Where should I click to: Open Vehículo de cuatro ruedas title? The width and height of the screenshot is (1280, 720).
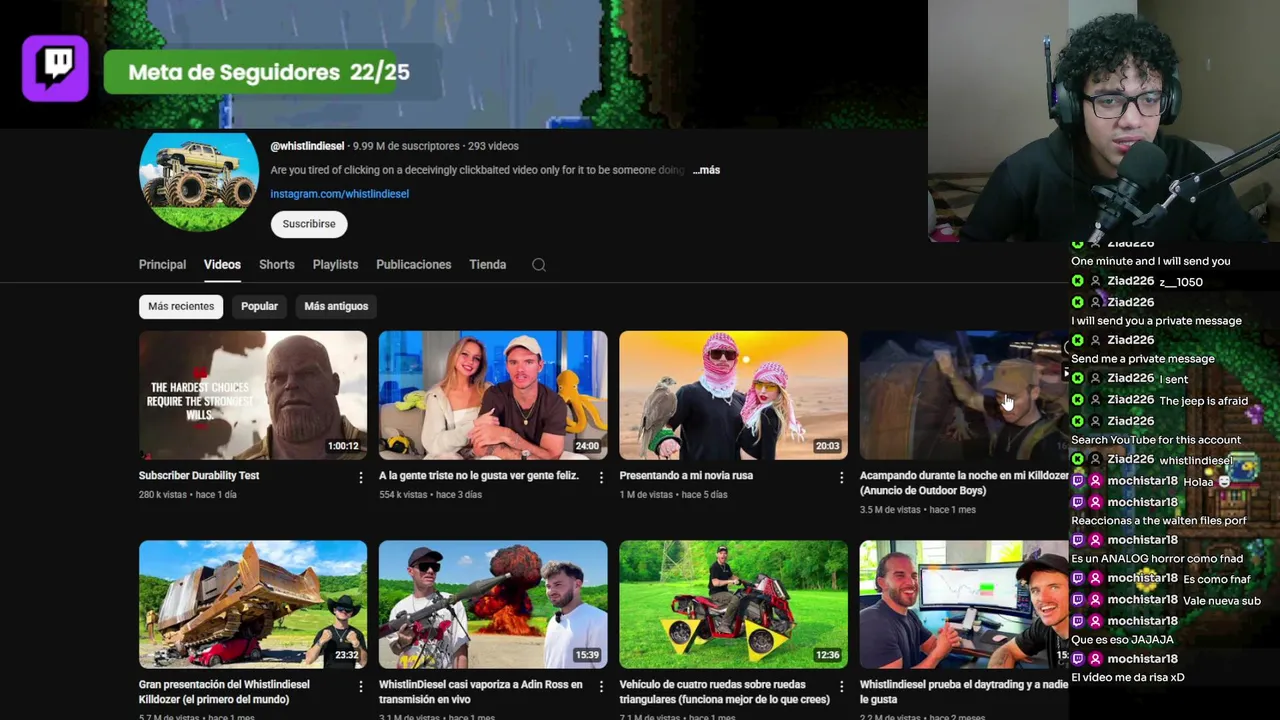(x=724, y=692)
